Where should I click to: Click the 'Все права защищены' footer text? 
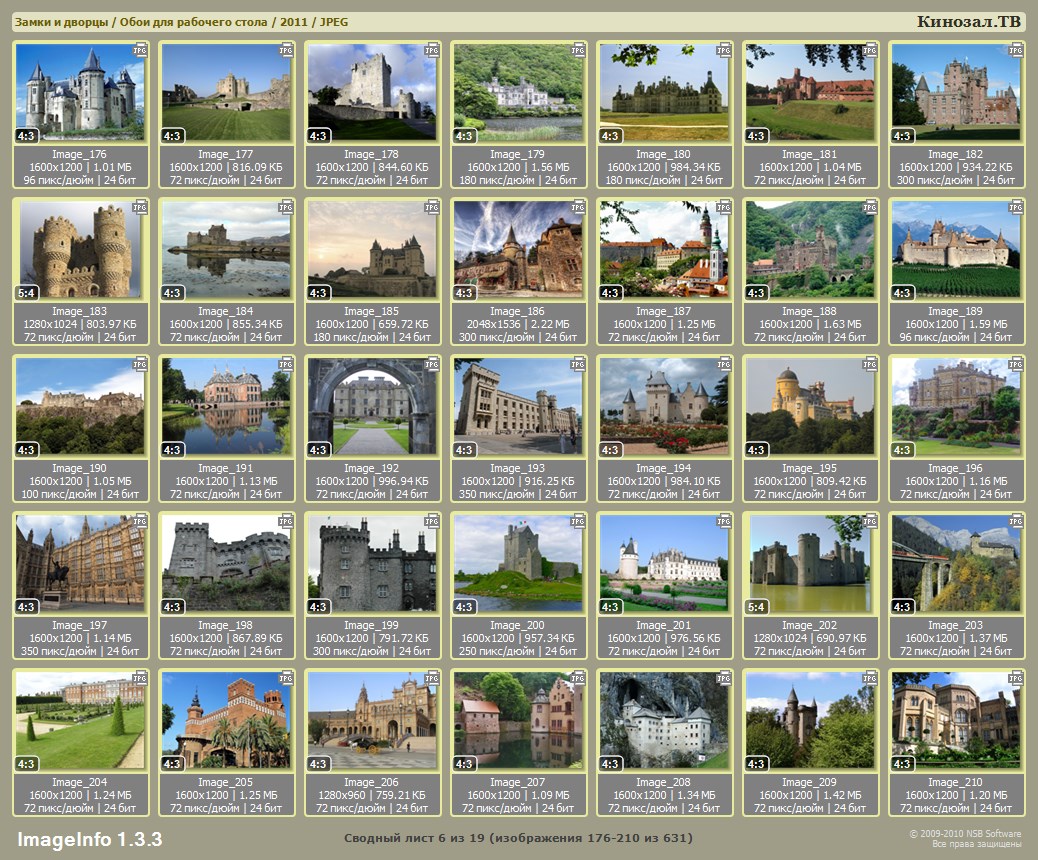click(x=976, y=843)
